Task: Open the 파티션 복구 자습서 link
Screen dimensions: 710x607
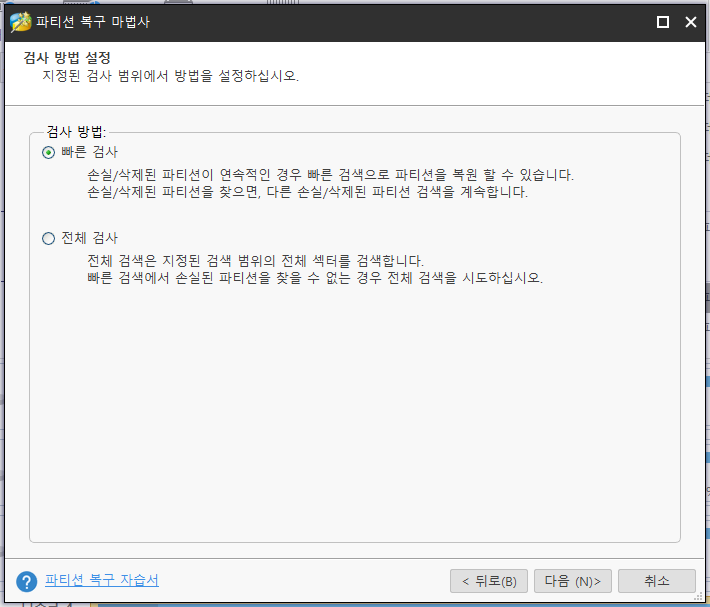Action: pos(102,580)
